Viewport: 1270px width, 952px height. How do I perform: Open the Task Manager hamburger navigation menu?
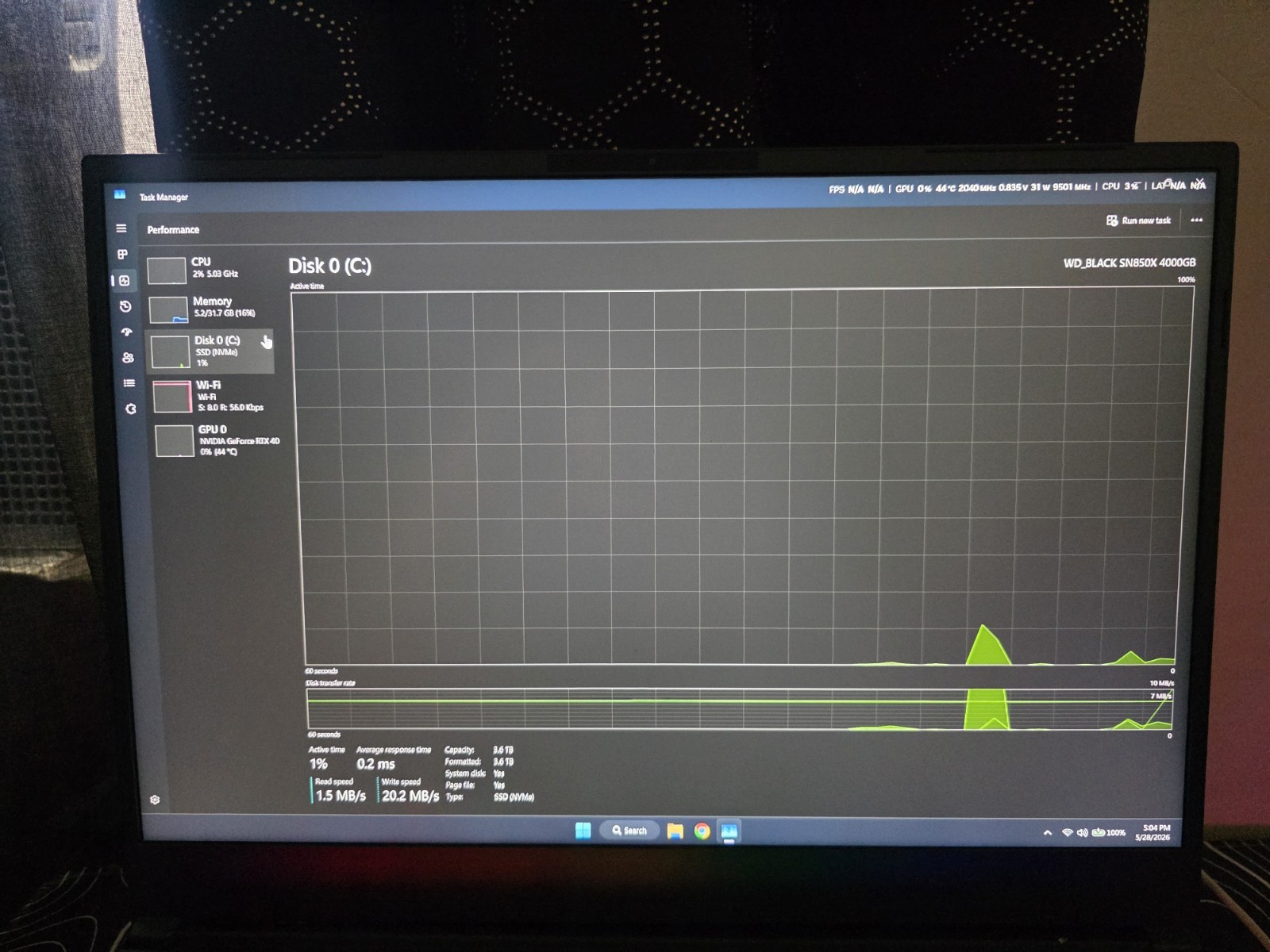pos(121,228)
